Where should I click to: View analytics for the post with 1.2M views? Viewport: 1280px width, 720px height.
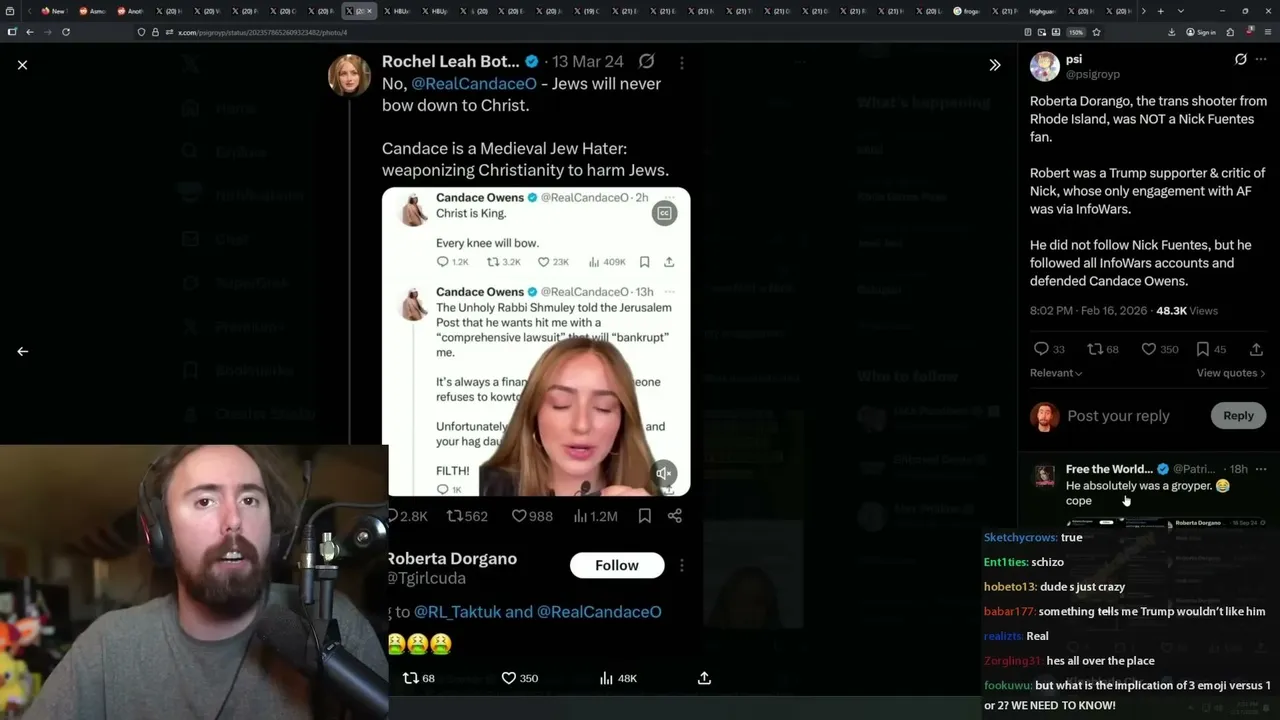[595, 516]
